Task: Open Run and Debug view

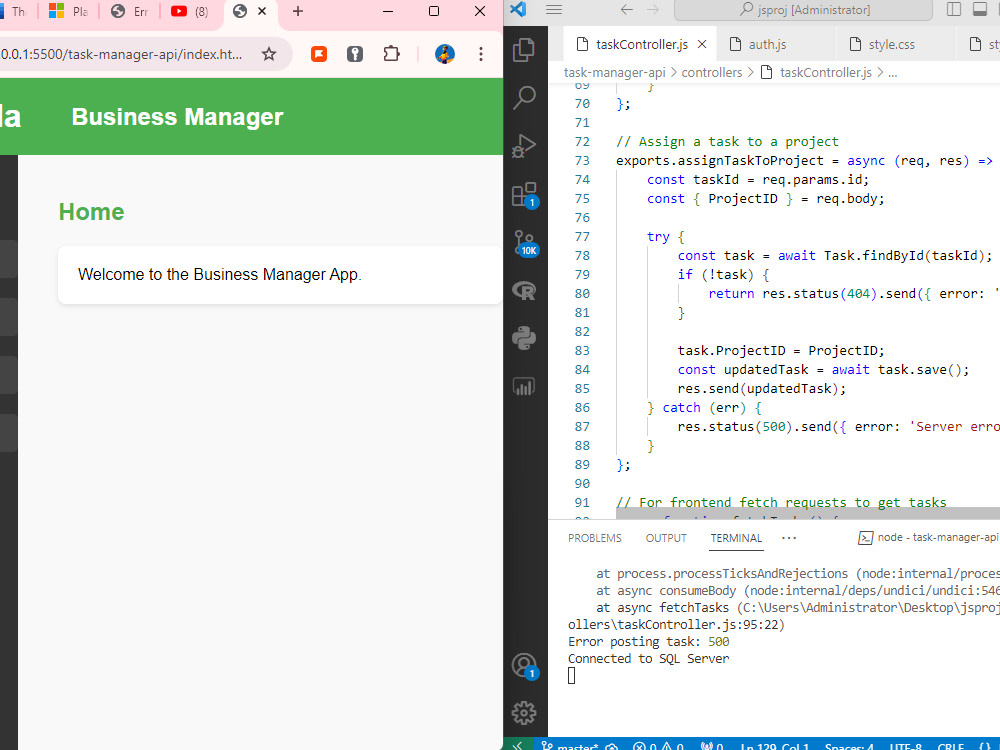Action: 524,146
